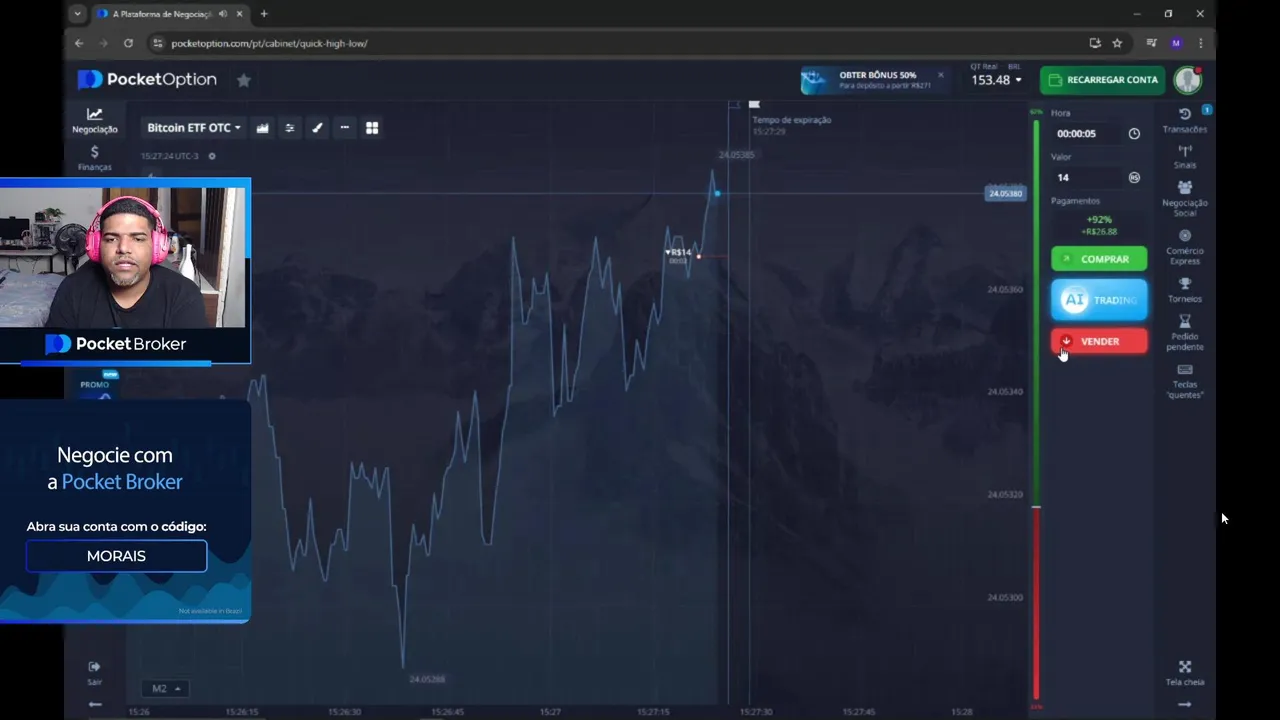
Task: Open clock icon beside expiration time
Action: (x=1134, y=134)
